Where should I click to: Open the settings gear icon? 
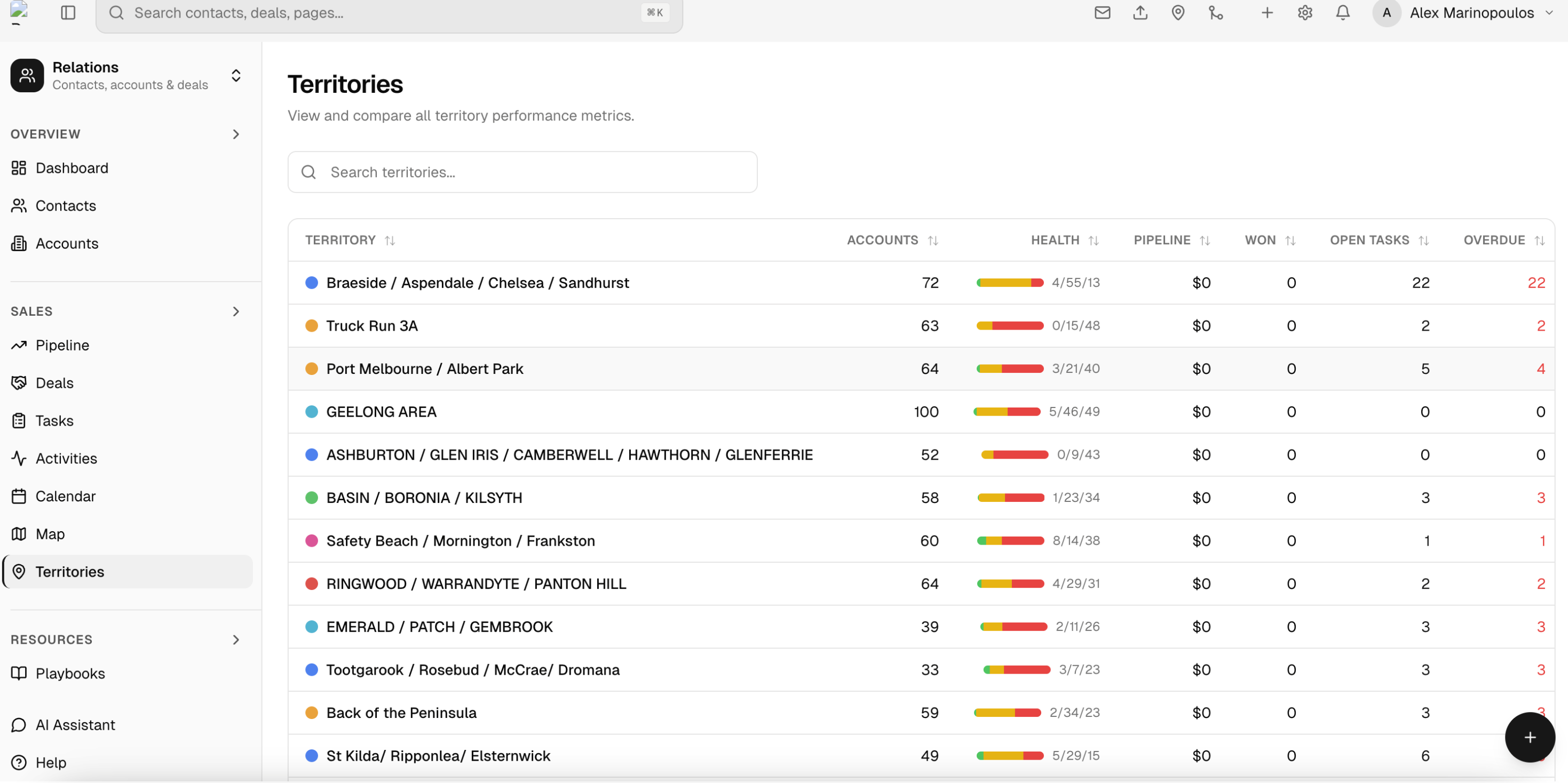[1304, 13]
